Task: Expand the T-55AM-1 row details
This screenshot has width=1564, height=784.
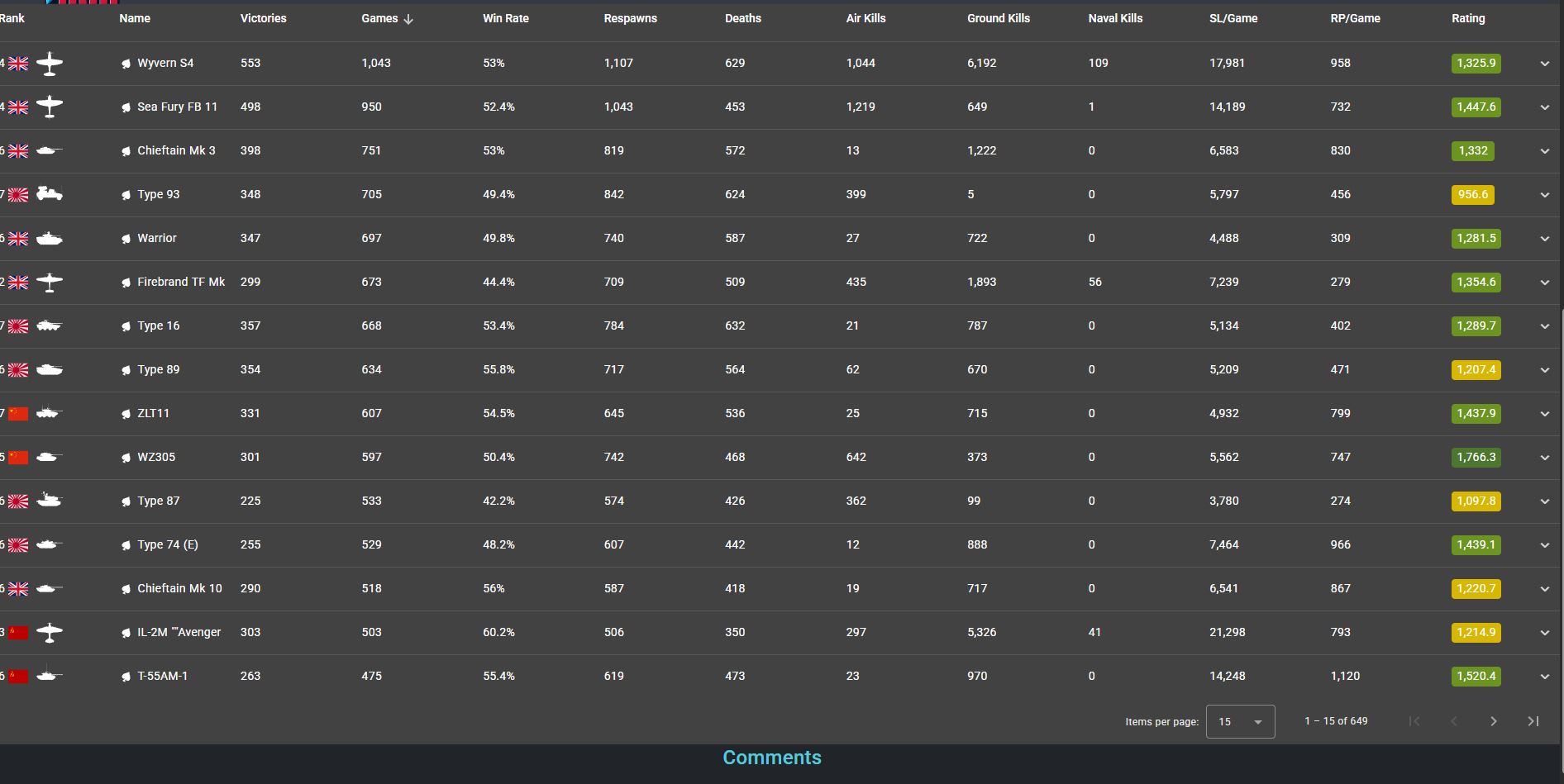Action: [1545, 677]
